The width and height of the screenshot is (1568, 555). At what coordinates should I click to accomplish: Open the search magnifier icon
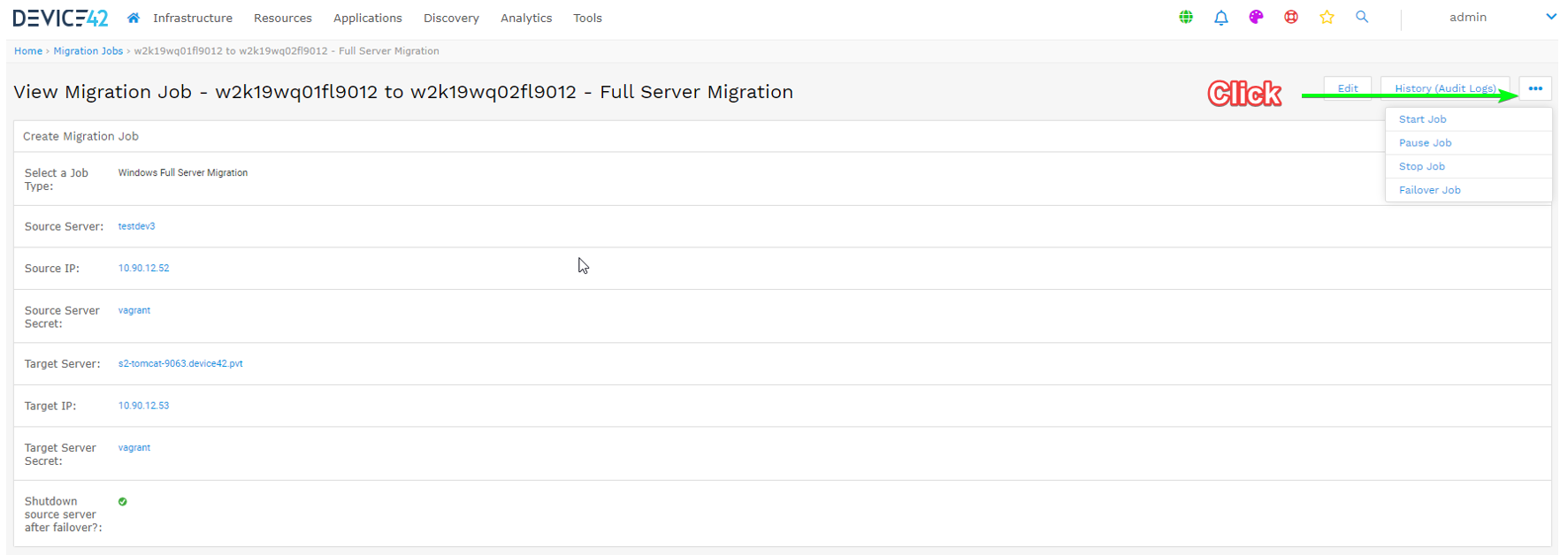(1362, 17)
